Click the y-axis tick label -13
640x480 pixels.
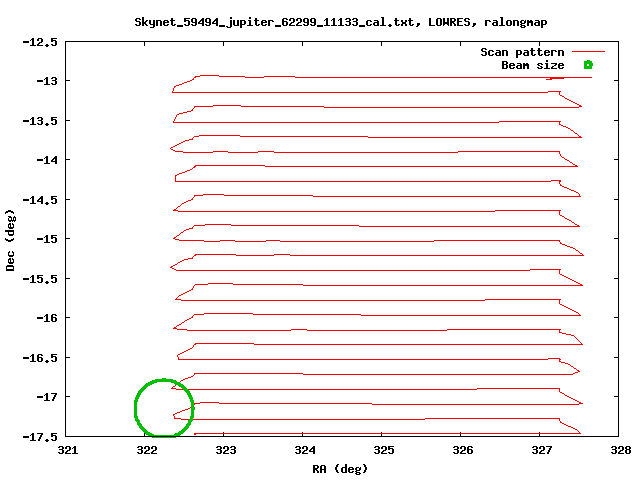click(47, 81)
